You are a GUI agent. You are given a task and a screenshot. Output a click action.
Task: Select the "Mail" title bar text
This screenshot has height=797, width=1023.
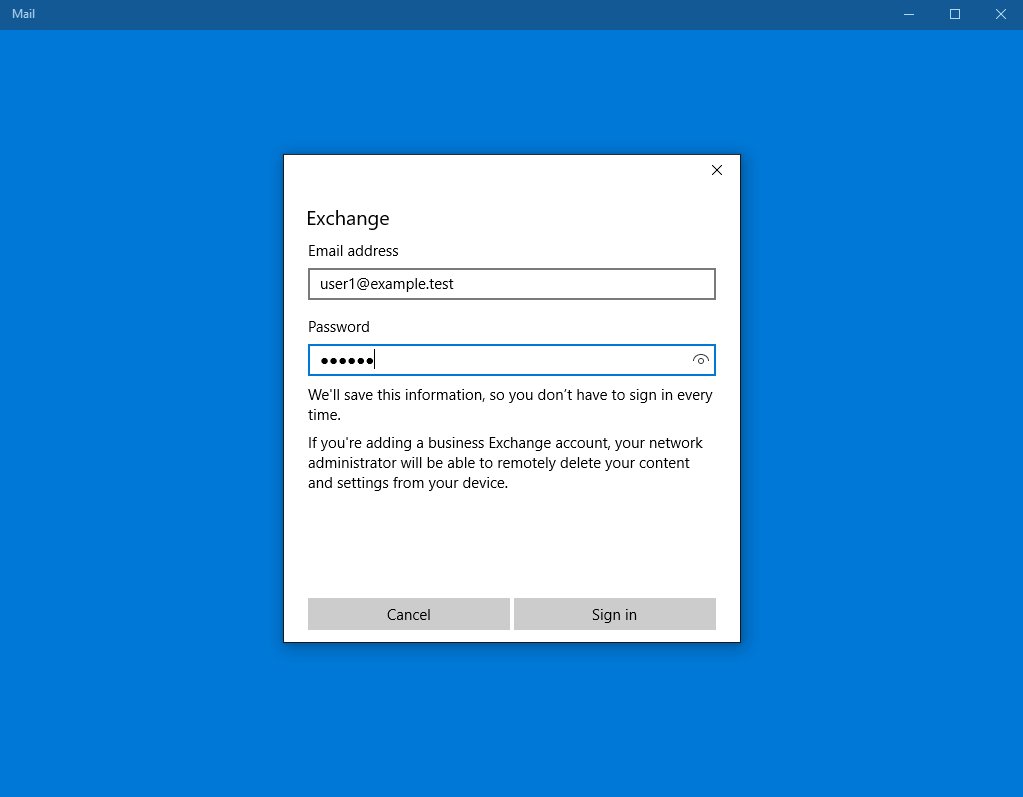pyautogui.click(x=23, y=14)
